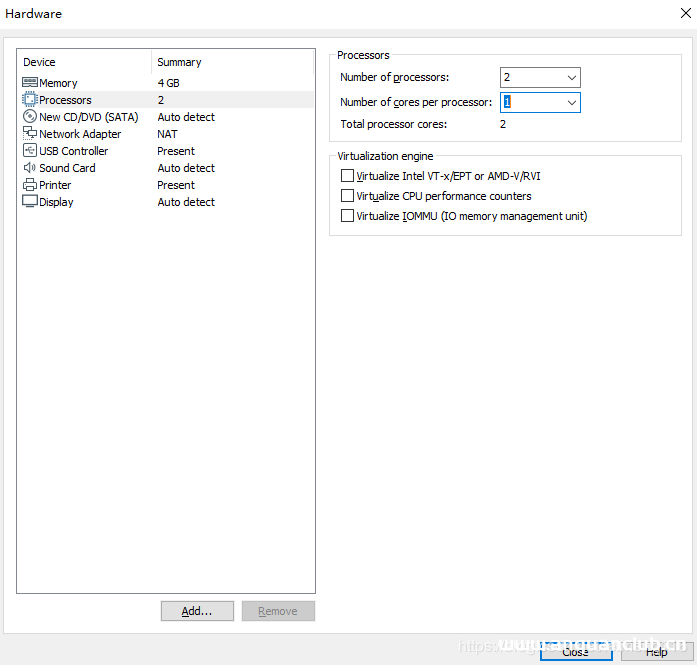
Task: Enable Virtualize Intel VT-x/EPT or AMD-V/RVI
Action: pos(348,176)
